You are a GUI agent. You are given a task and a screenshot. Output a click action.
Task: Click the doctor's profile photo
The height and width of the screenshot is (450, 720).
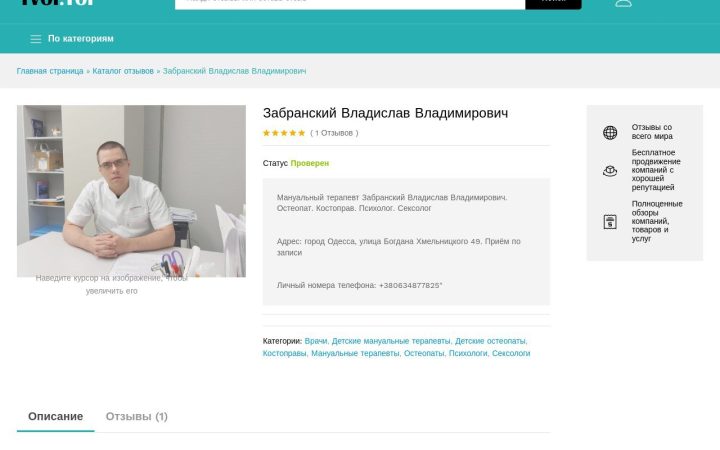(131, 191)
